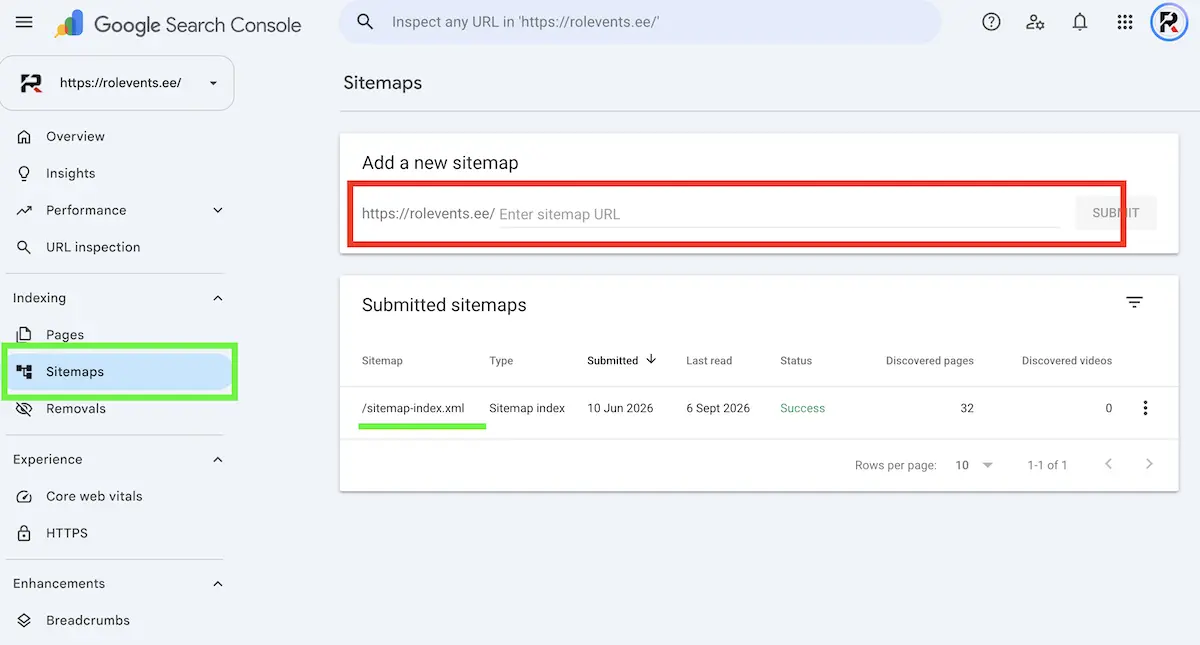1200x645 pixels.
Task: Expand the Performance chevron
Action: tap(218, 210)
